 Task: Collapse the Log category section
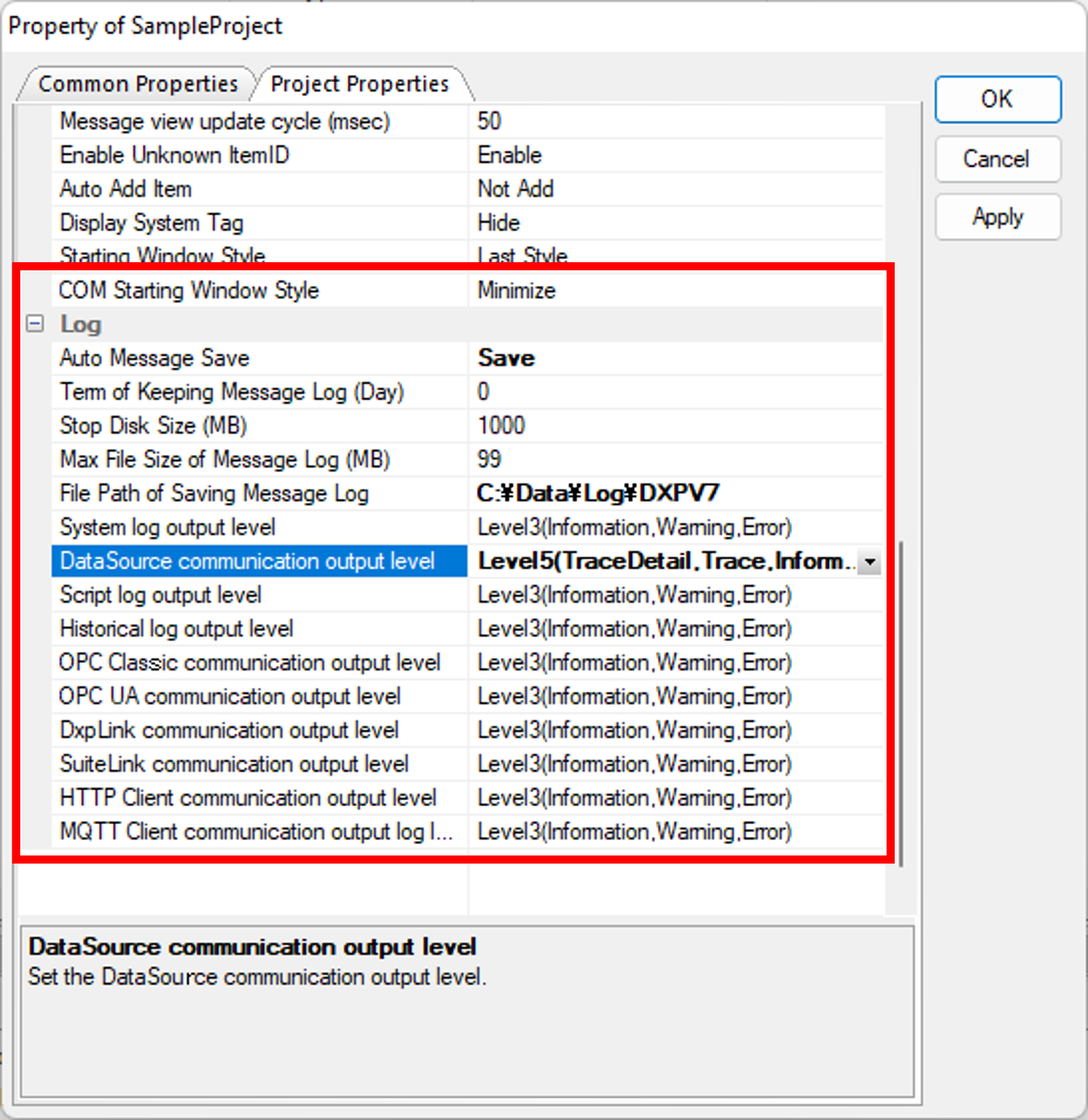coord(35,324)
